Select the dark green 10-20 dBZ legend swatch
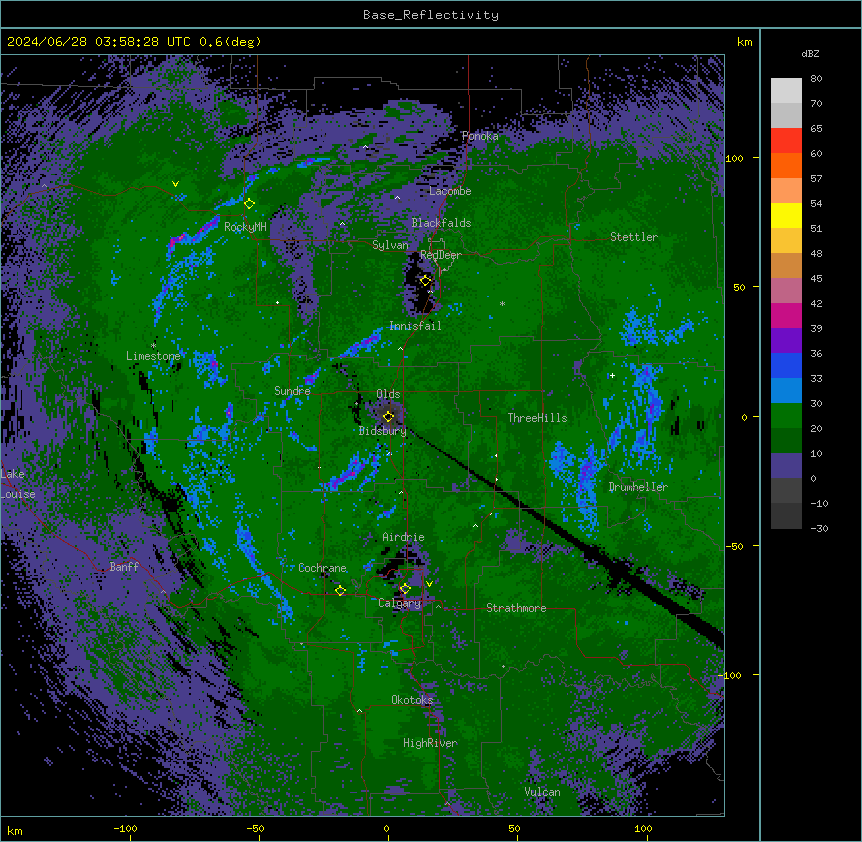The width and height of the screenshot is (862, 842). point(786,441)
